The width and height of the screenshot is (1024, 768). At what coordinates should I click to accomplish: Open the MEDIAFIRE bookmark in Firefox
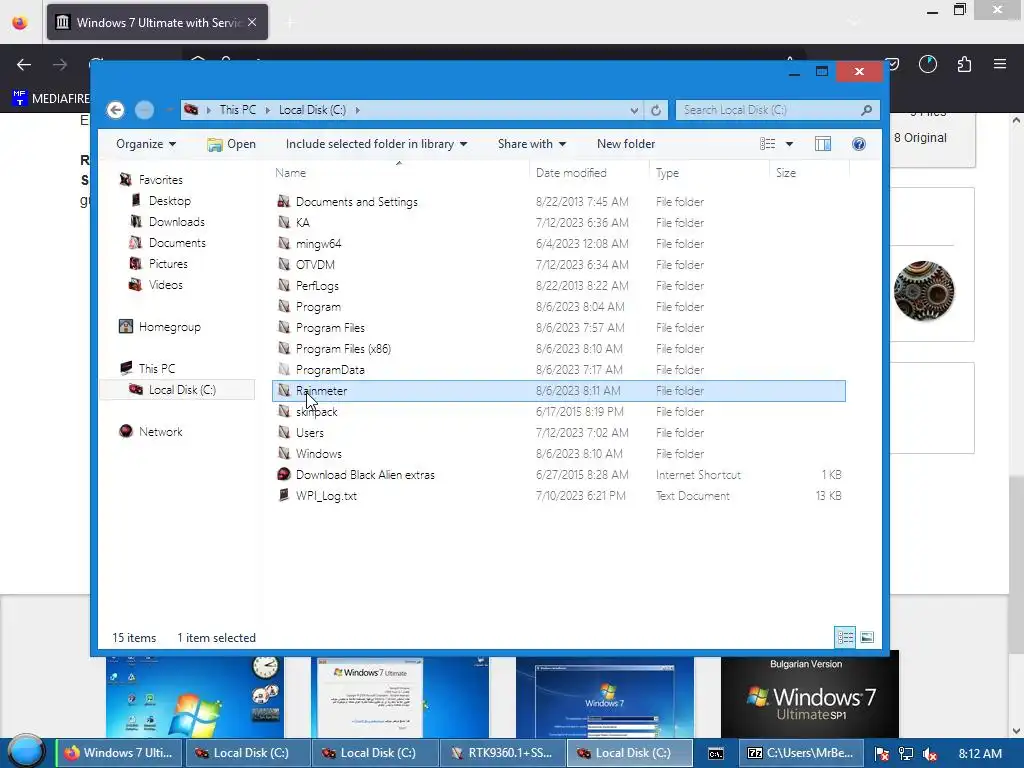pos(51,98)
